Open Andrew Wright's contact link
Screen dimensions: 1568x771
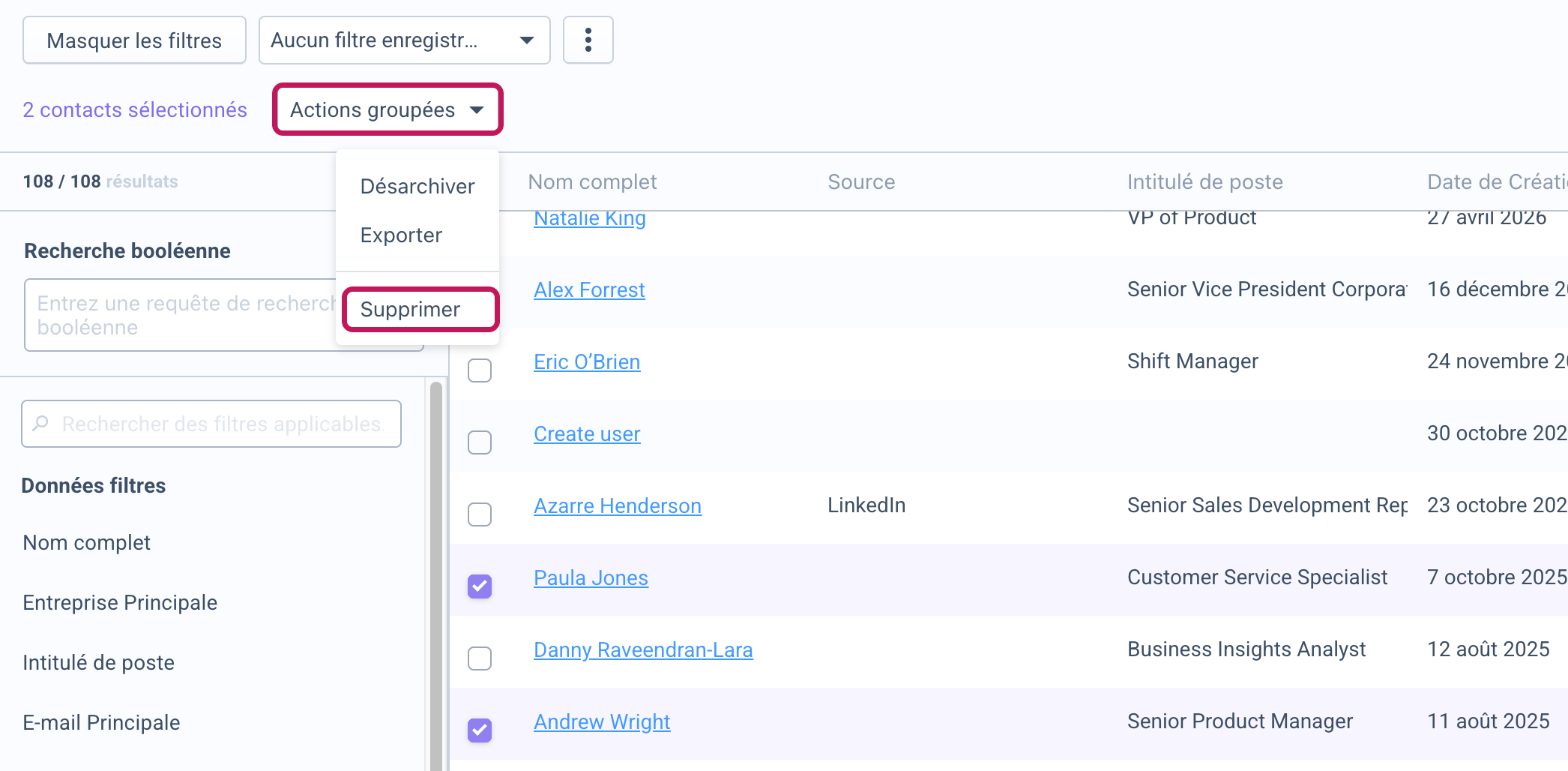pos(602,722)
